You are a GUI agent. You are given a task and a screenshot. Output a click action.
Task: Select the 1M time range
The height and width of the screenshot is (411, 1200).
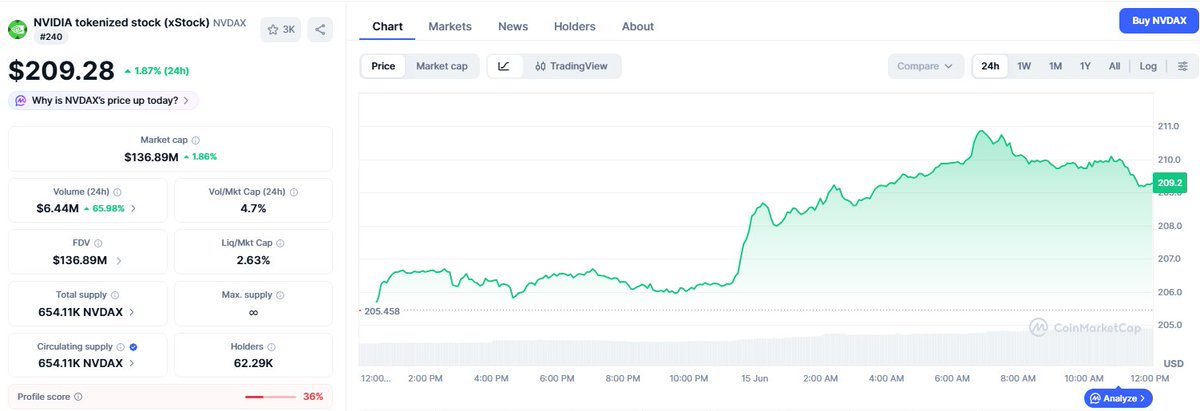coord(1055,66)
